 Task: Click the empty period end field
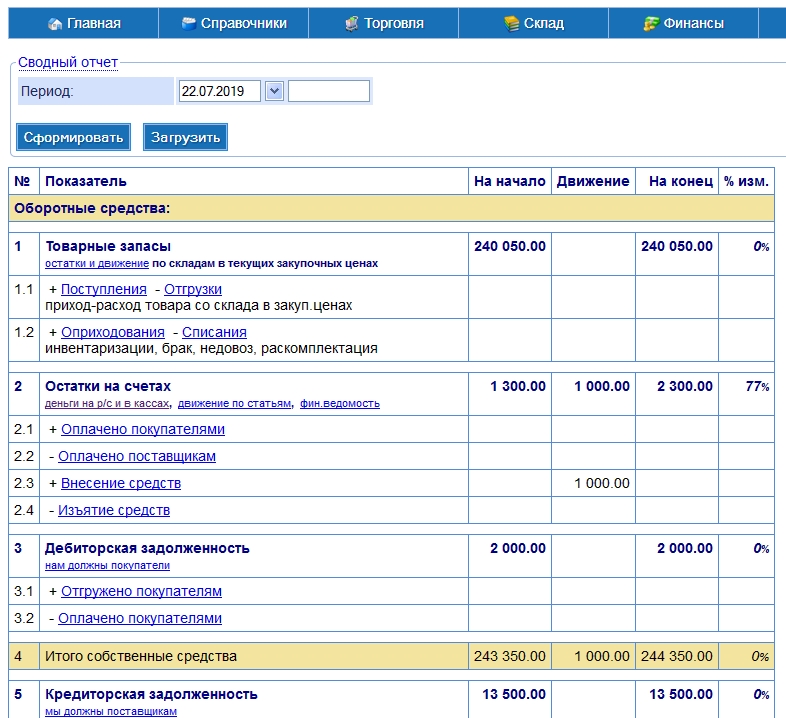coord(329,91)
